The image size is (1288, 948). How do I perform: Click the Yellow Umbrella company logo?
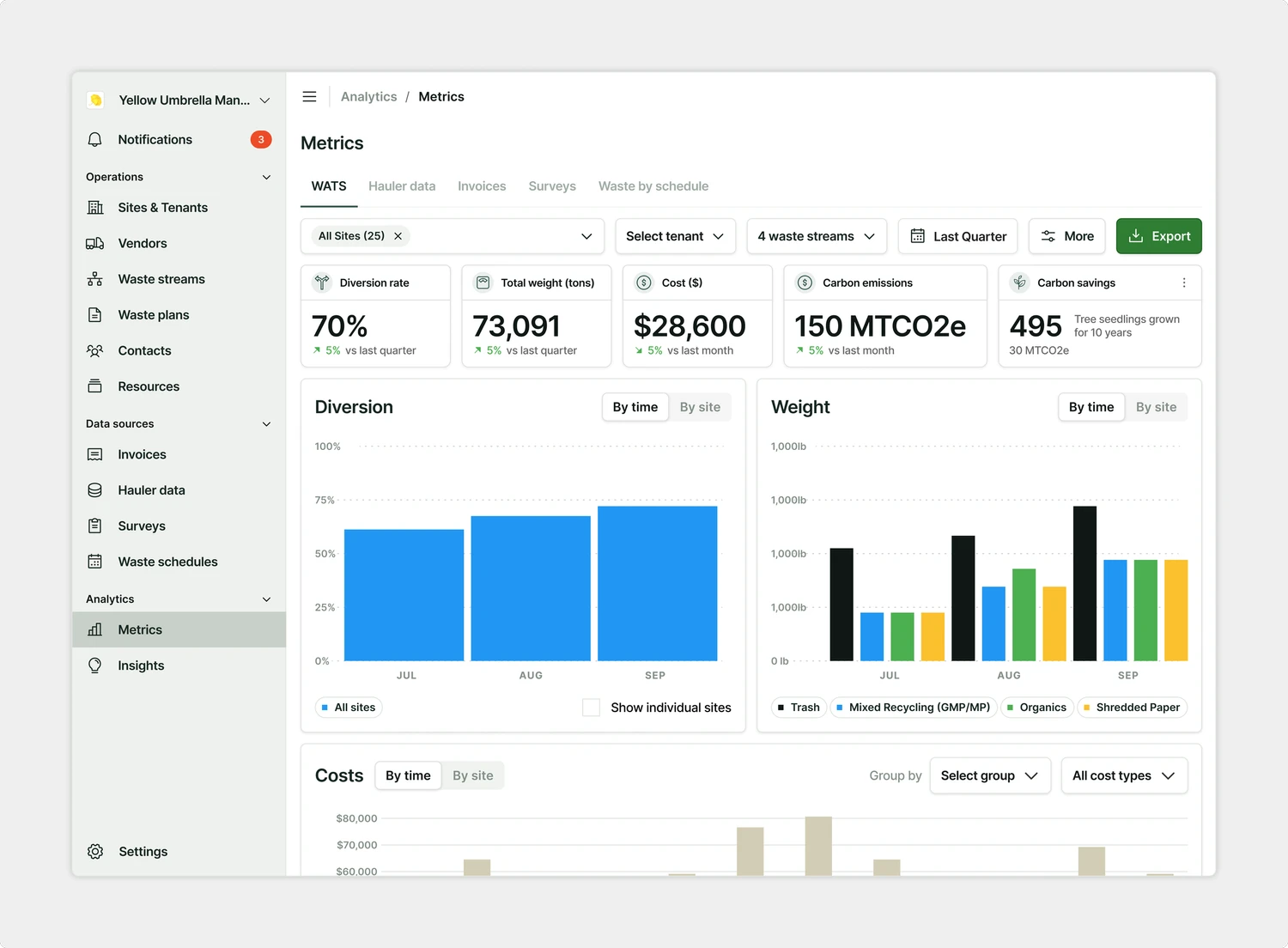pos(96,100)
